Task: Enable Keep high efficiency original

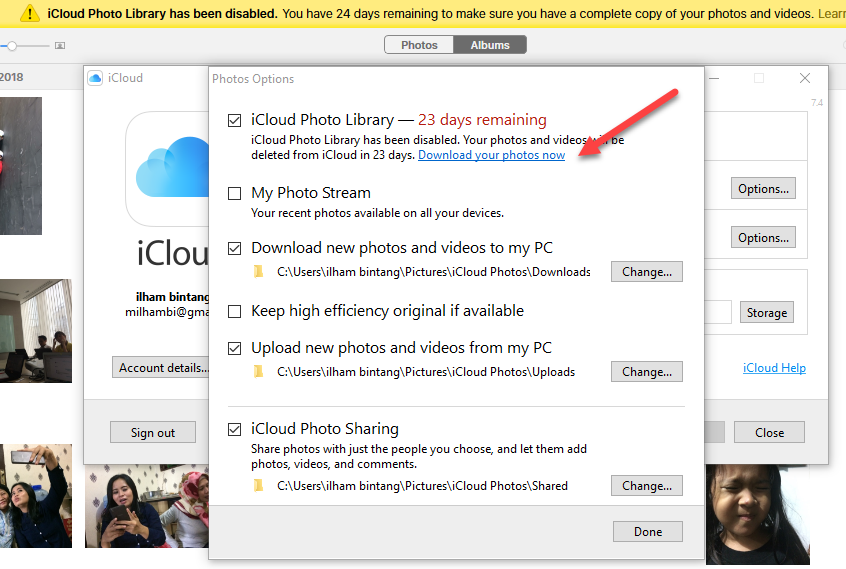Action: coord(235,311)
